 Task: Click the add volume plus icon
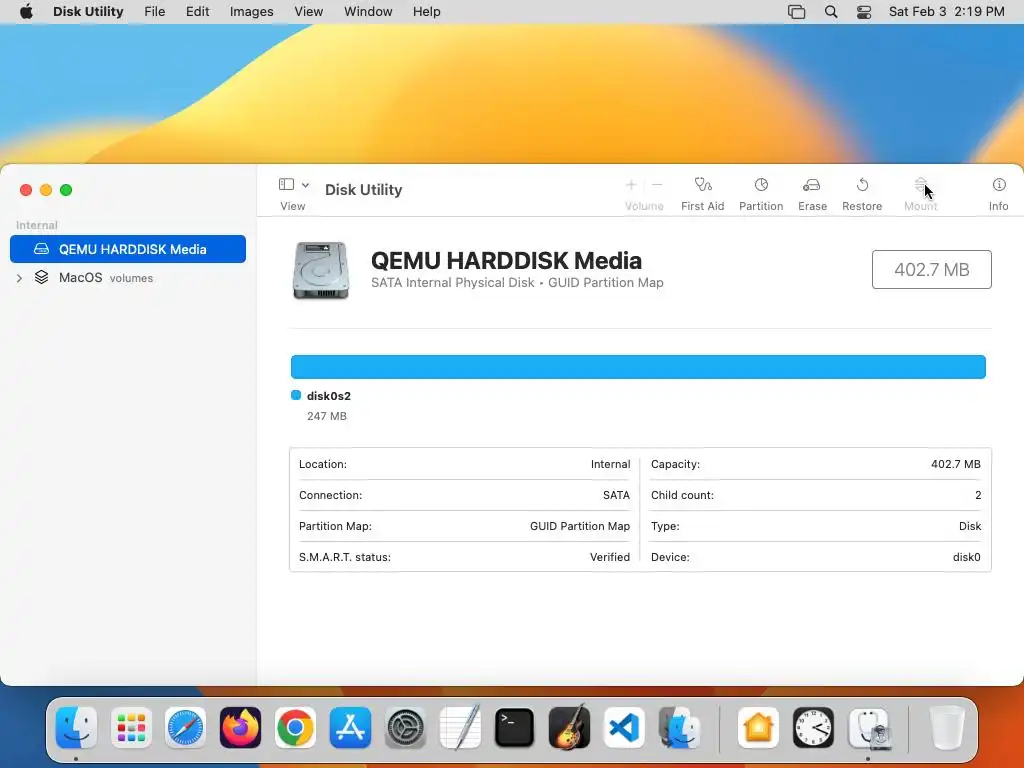631,185
